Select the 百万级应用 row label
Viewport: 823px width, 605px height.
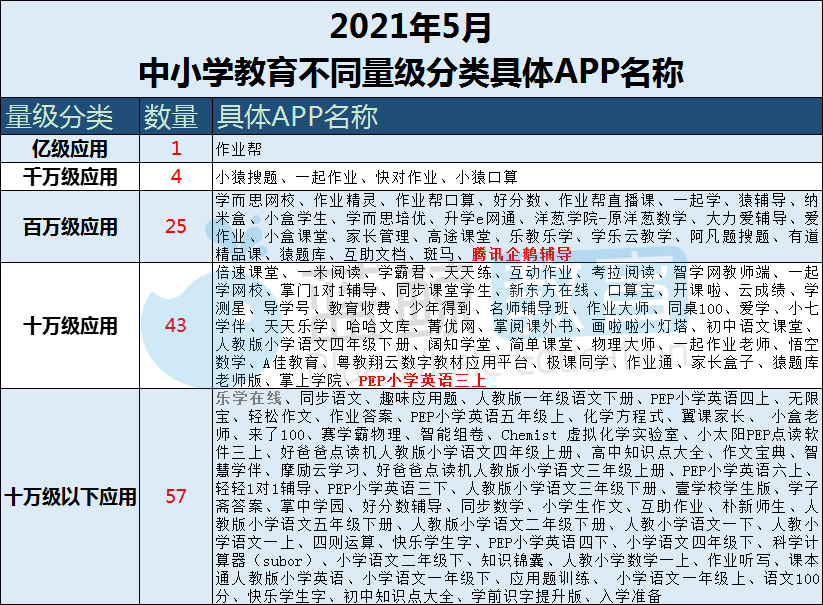(70, 227)
